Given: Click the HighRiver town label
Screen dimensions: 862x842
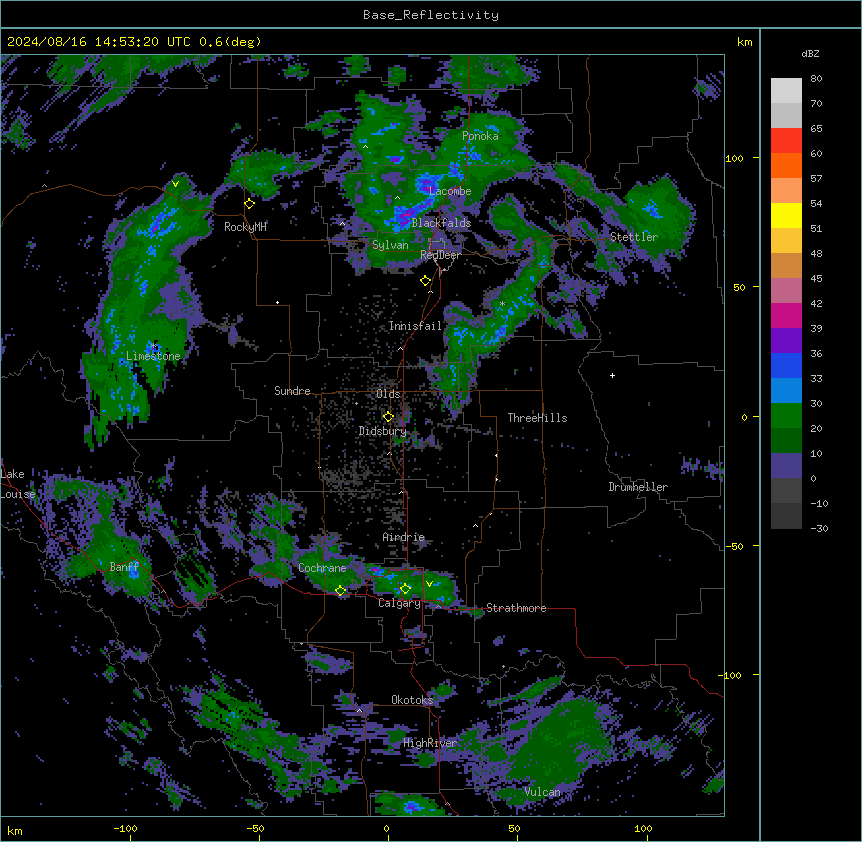Looking at the screenshot, I should point(430,743).
